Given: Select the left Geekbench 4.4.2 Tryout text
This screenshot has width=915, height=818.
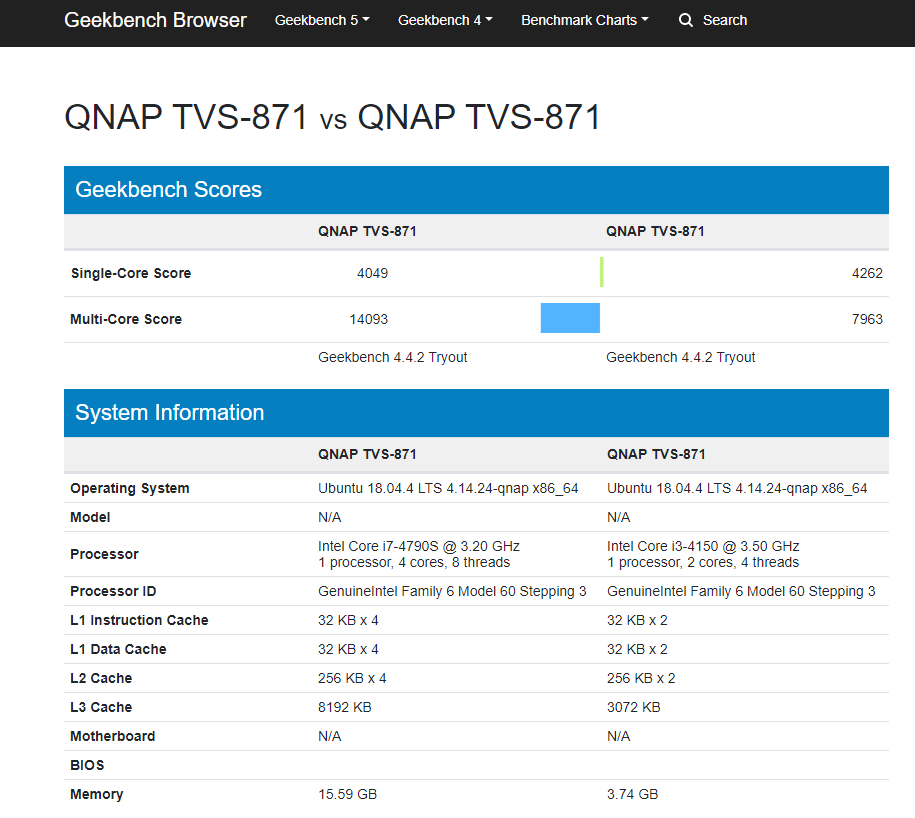Looking at the screenshot, I should (x=392, y=357).
